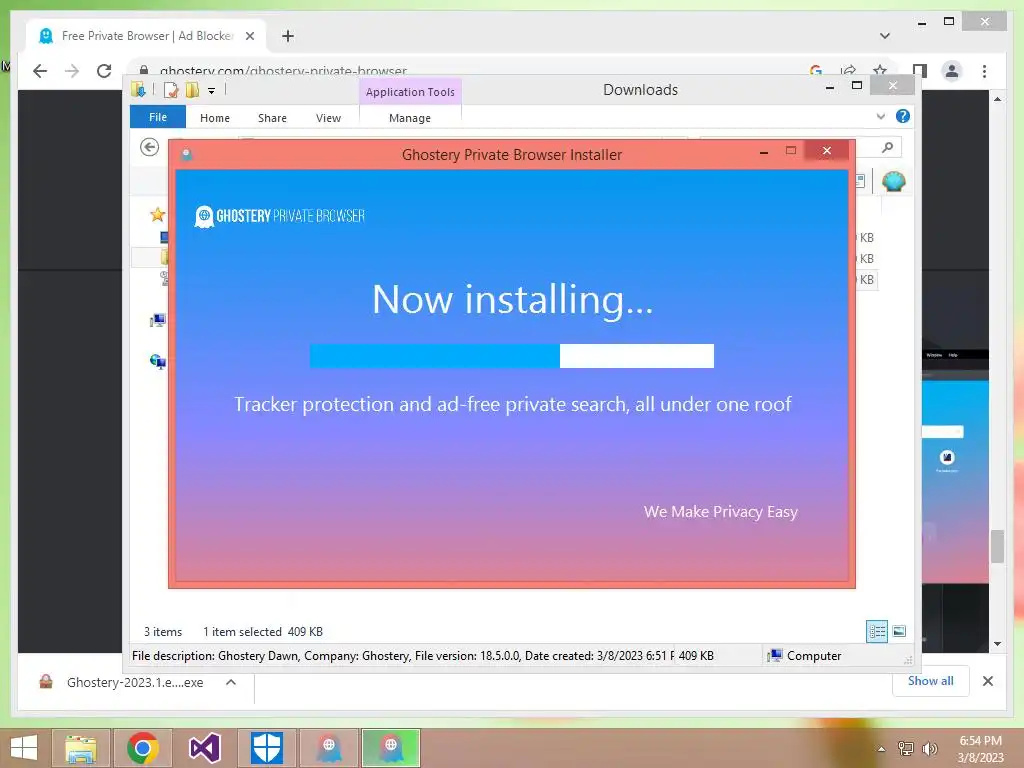Click Chrome scrollbar down arrow
Image resolution: width=1024 pixels, height=768 pixels.
[997, 644]
